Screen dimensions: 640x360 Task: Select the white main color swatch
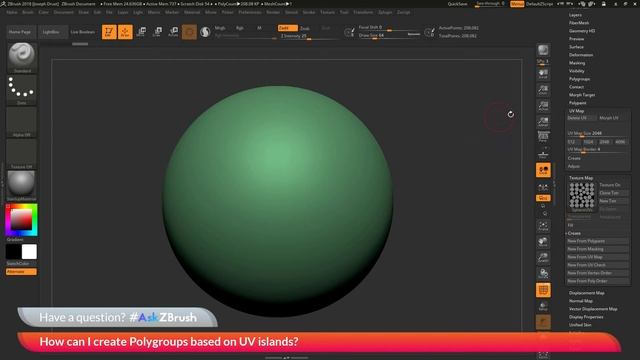(x=29, y=252)
